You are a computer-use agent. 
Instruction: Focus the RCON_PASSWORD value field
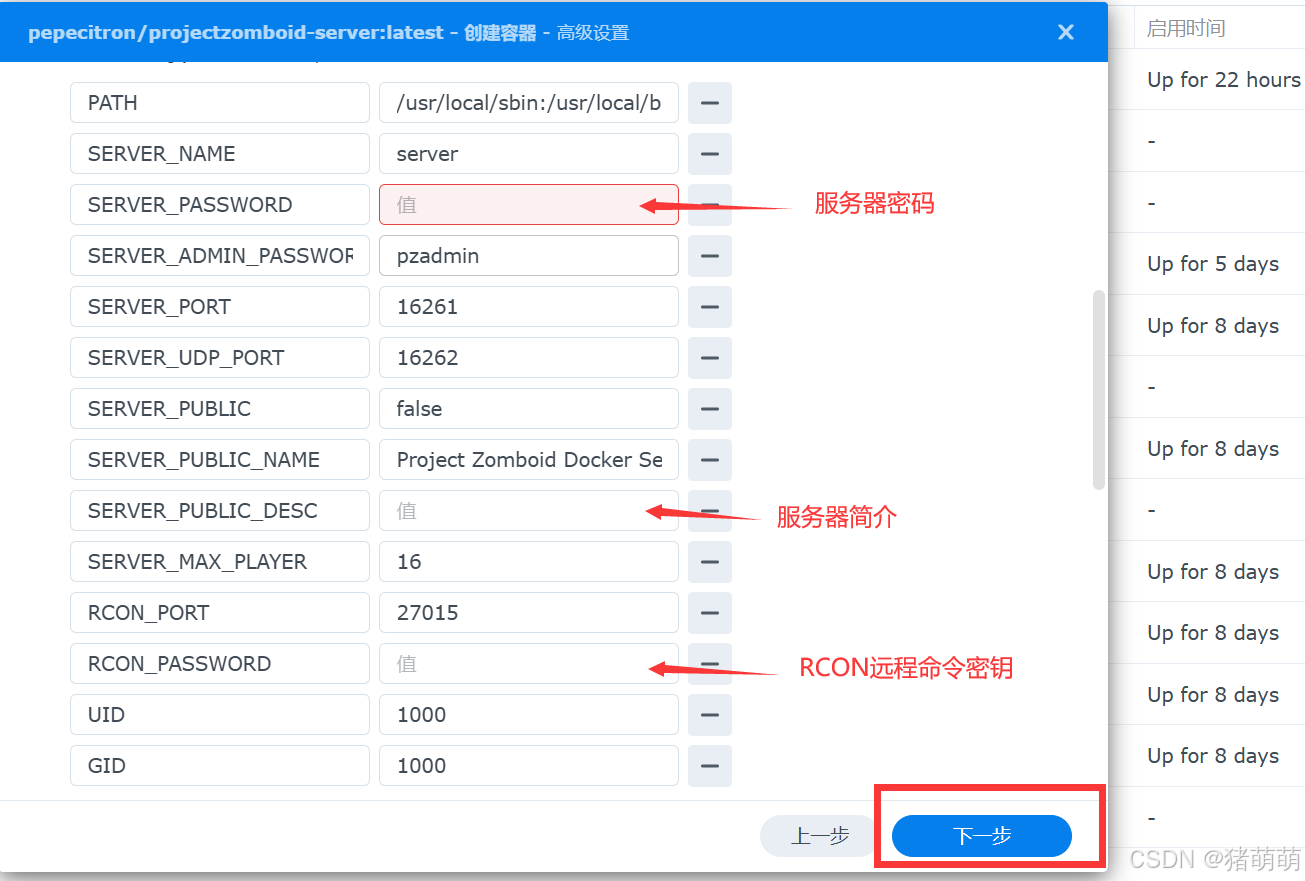click(529, 664)
